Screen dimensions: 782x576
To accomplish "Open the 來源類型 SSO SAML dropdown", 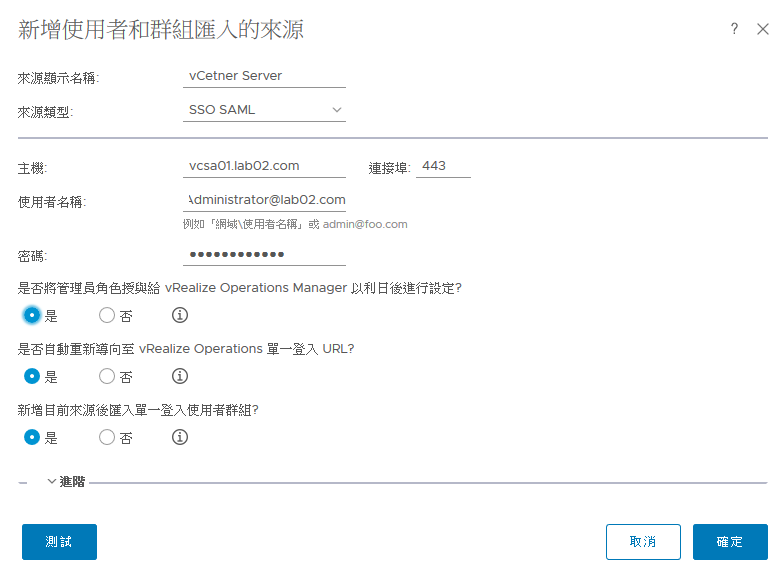I will click(x=264, y=110).
